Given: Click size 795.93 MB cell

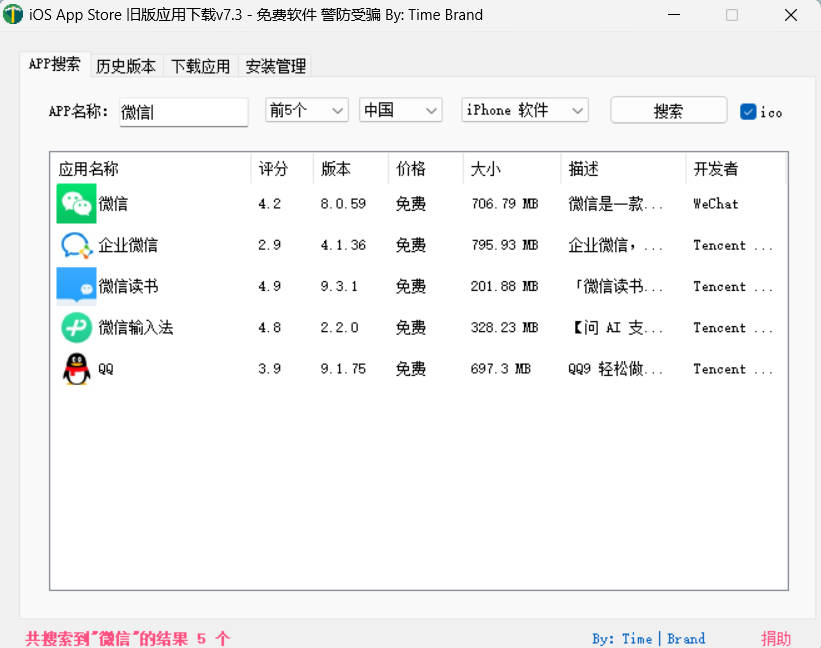Looking at the screenshot, I should tap(505, 245).
